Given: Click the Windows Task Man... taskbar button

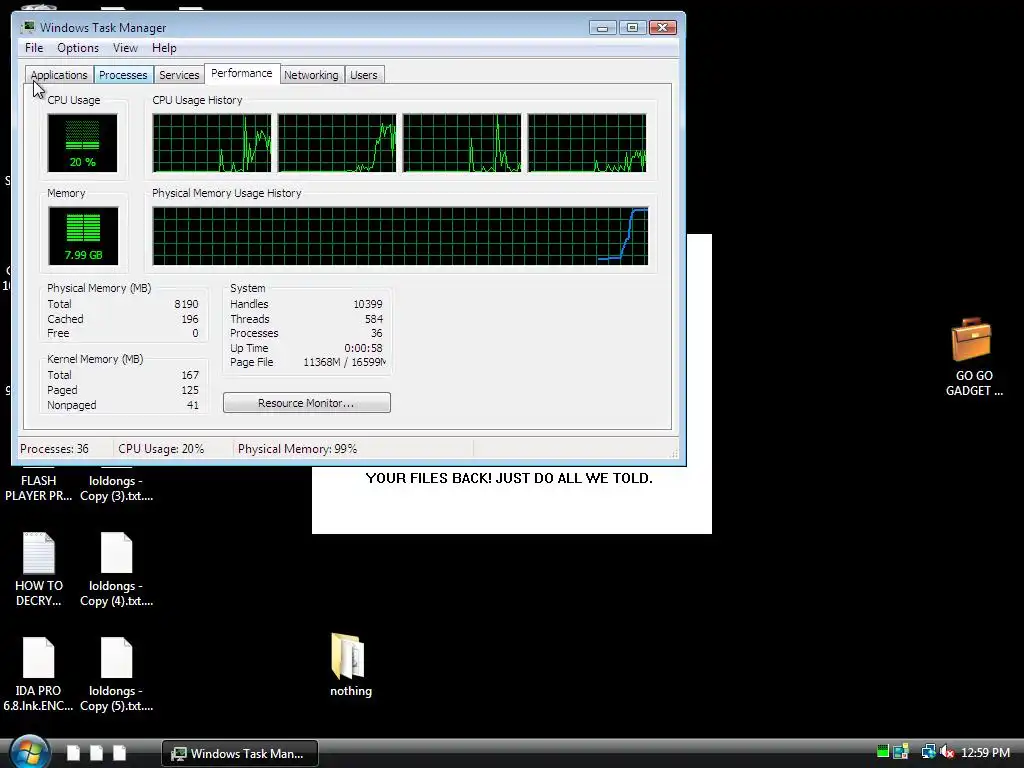Looking at the screenshot, I should [x=240, y=753].
